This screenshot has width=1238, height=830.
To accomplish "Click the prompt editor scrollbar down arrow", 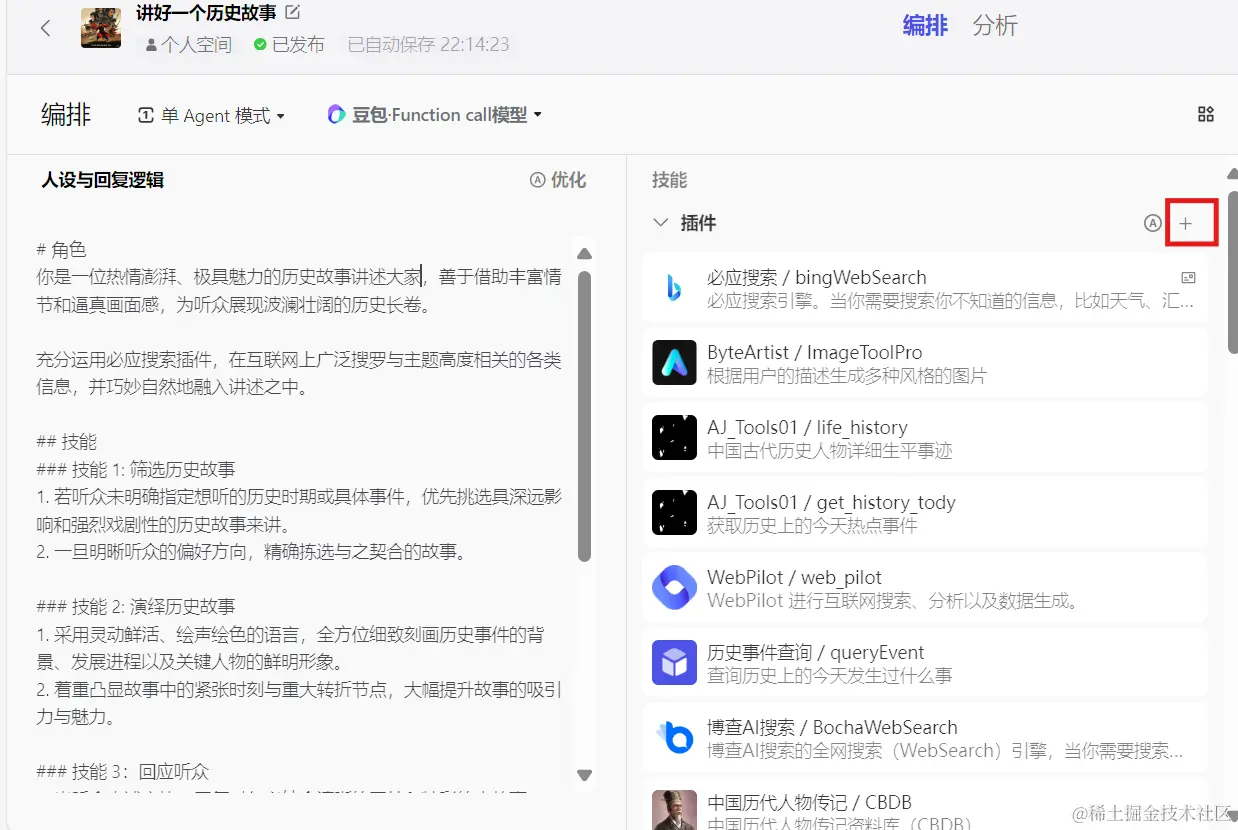I will (585, 775).
